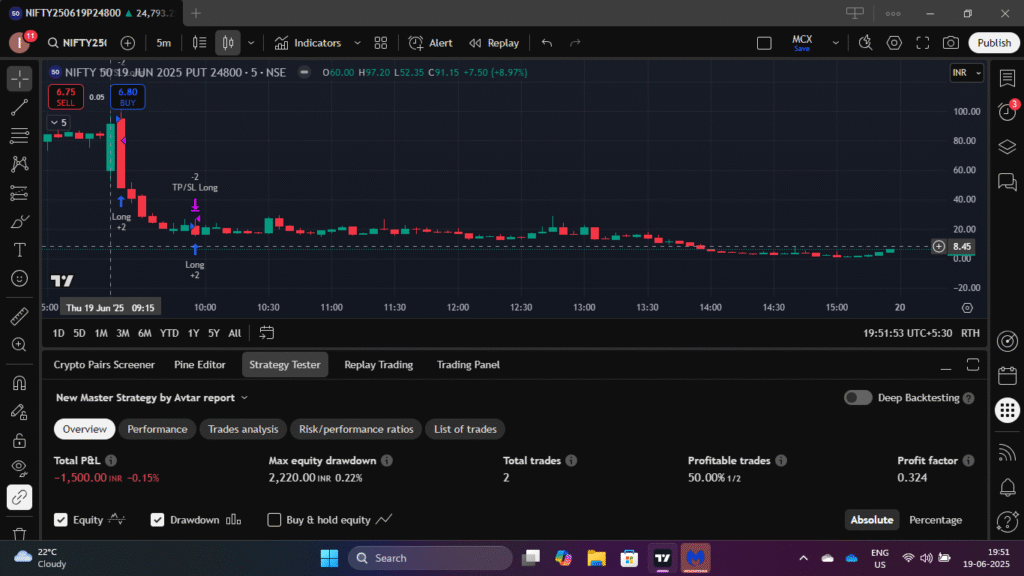Select the chart patterns tool

click(20, 164)
